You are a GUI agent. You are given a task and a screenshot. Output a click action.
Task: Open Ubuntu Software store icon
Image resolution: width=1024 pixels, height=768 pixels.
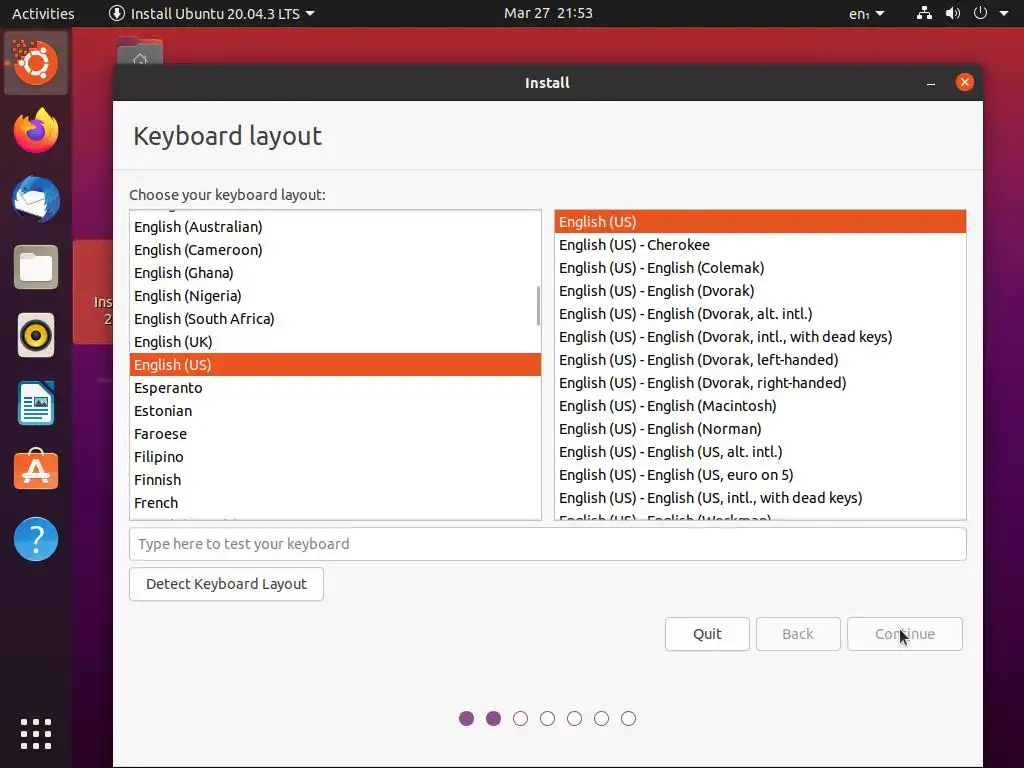click(x=36, y=470)
